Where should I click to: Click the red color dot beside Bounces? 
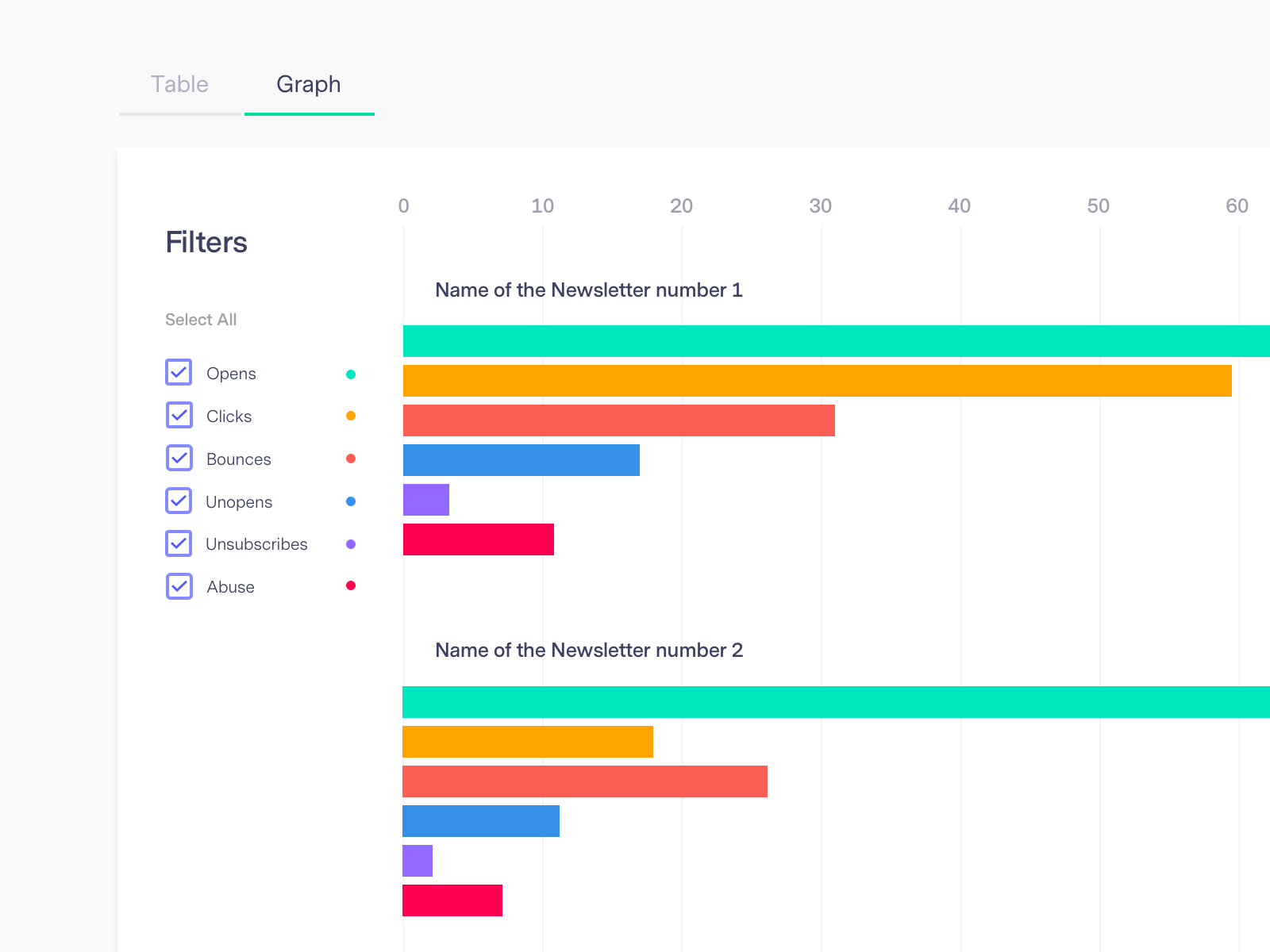click(350, 459)
